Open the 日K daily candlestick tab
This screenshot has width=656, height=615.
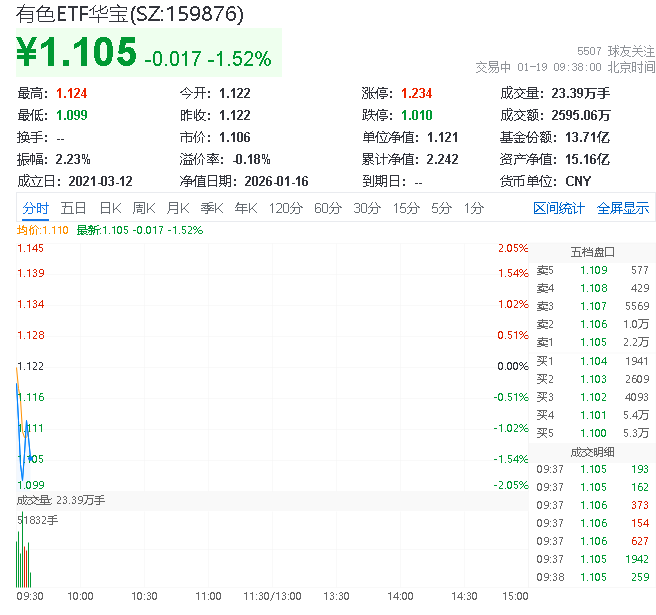[x=110, y=208]
